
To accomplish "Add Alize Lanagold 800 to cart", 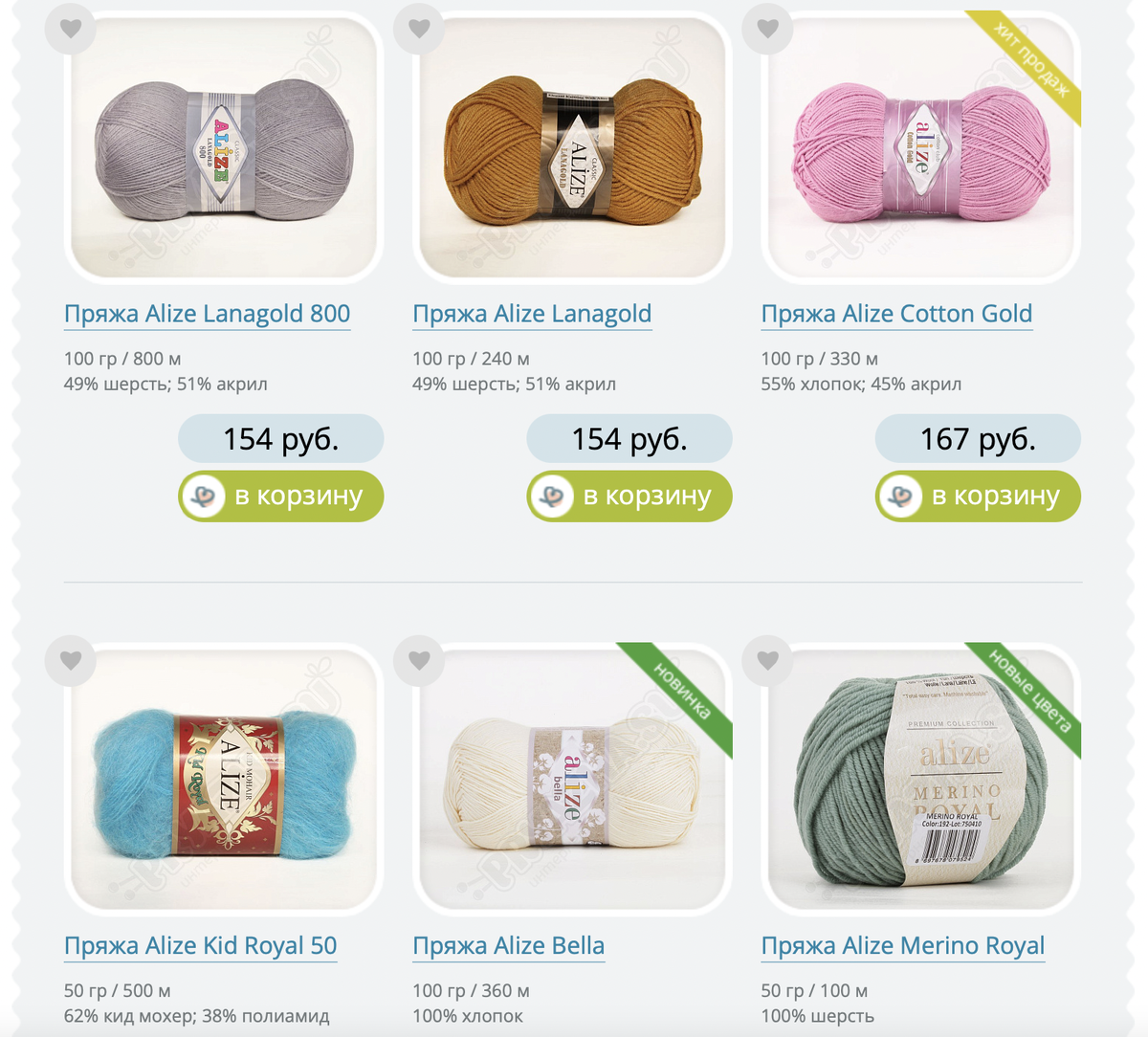I will (281, 496).
